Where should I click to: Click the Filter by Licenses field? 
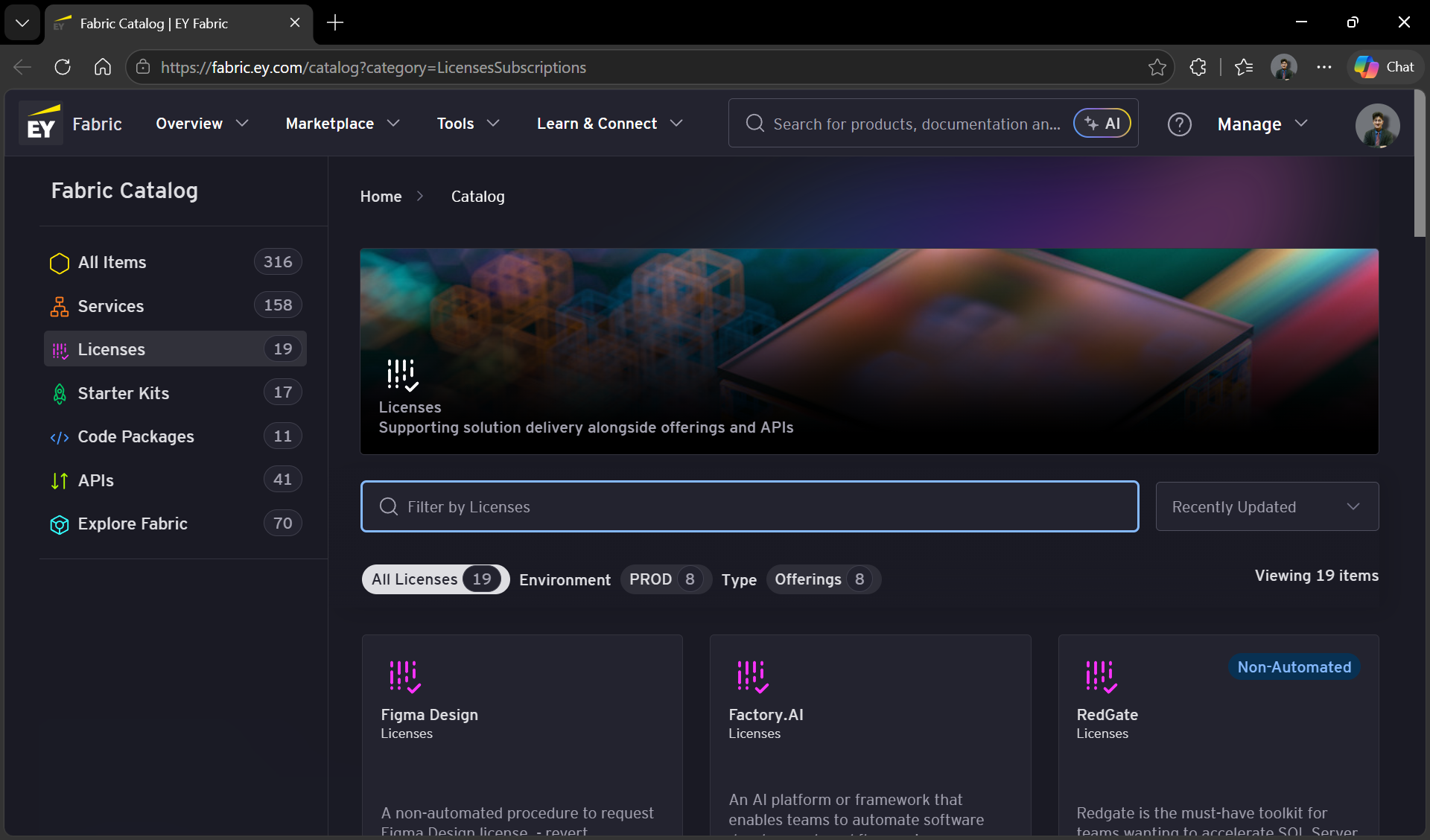coord(749,506)
